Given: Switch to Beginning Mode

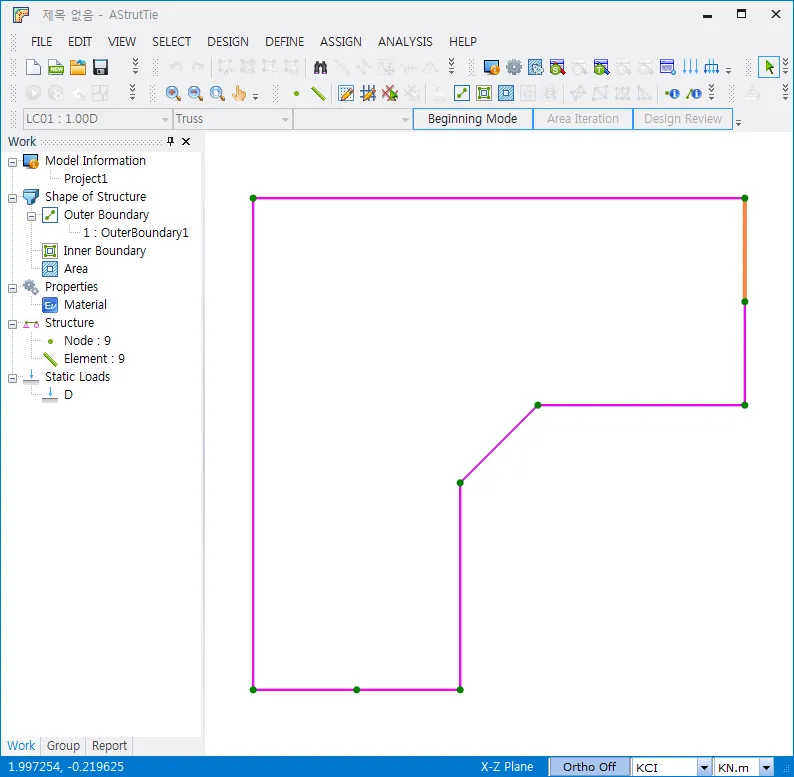Looking at the screenshot, I should coord(472,119).
